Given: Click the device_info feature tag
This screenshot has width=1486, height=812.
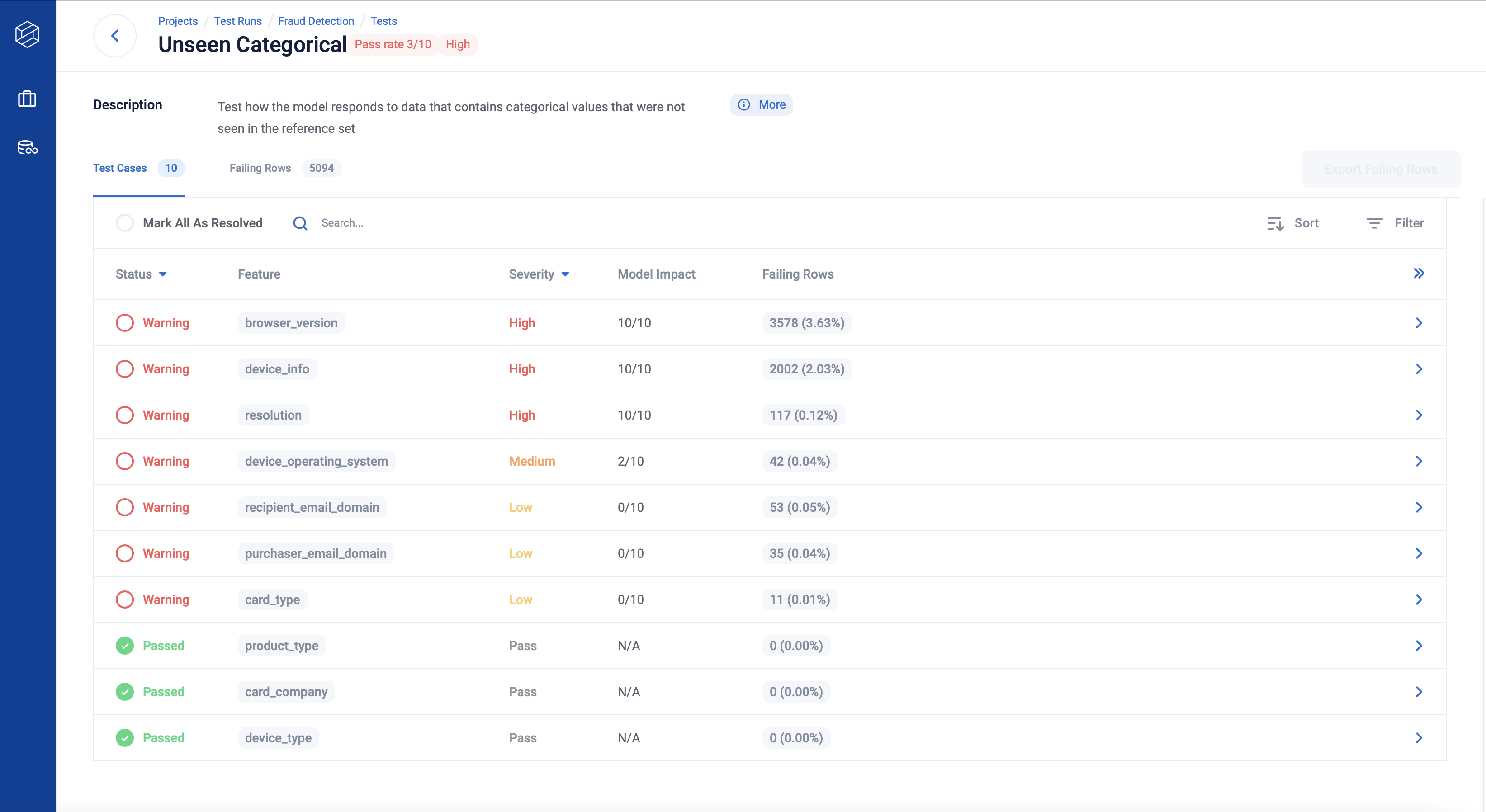Looking at the screenshot, I should (277, 369).
